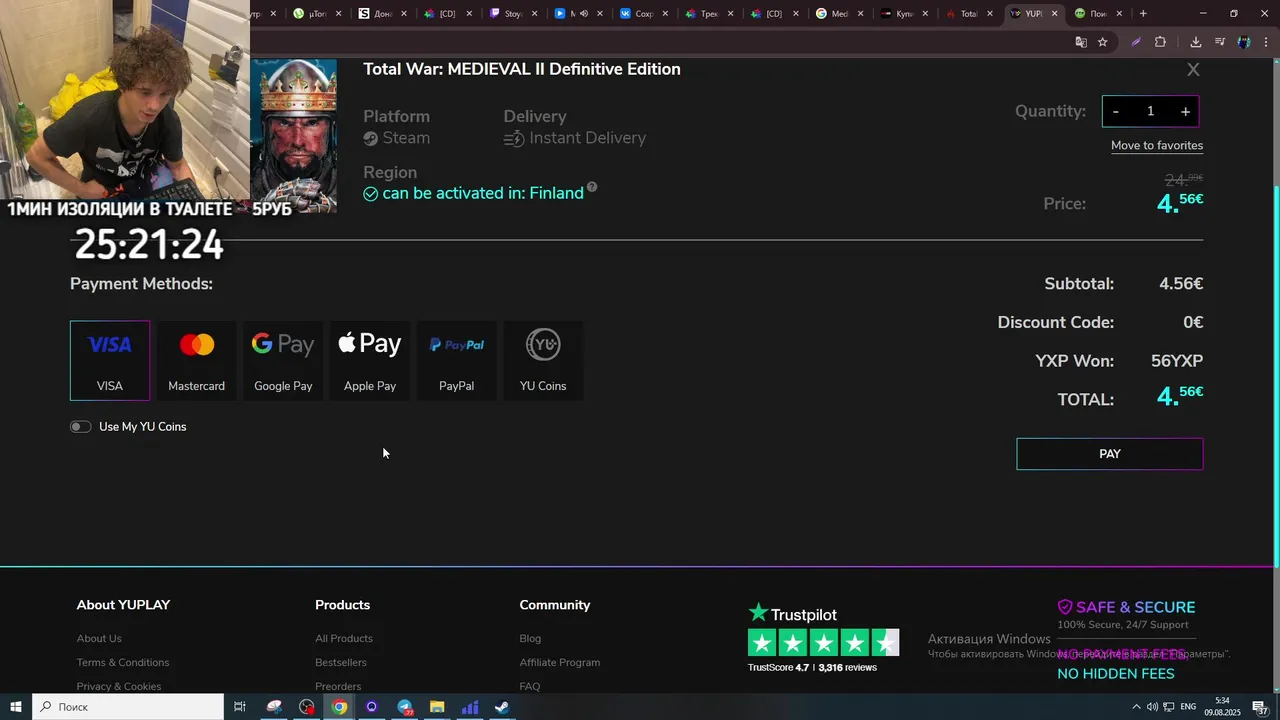Expand hidden system tray icons
This screenshot has width=1280, height=720.
click(x=1136, y=707)
